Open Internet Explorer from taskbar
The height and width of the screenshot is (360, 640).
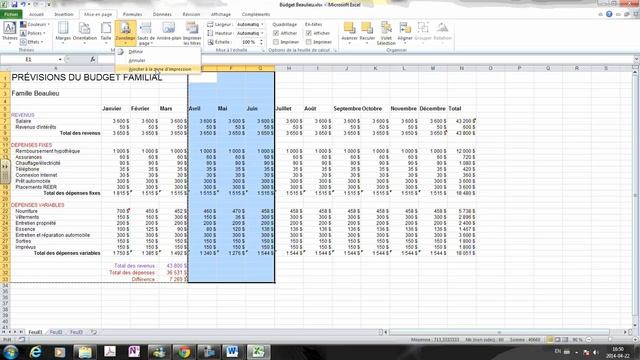[x=36, y=352]
